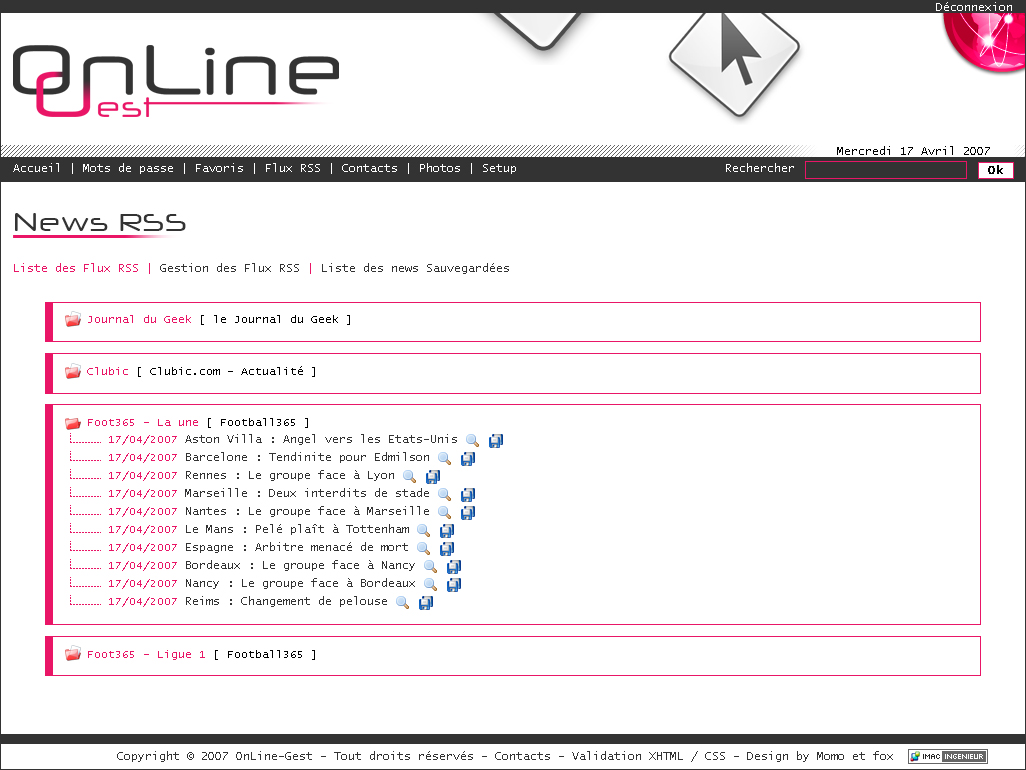Open the Setup menu item

tap(499, 168)
